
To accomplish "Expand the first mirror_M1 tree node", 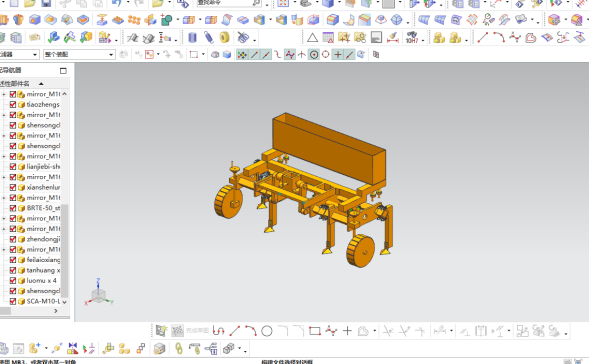I will (4, 94).
